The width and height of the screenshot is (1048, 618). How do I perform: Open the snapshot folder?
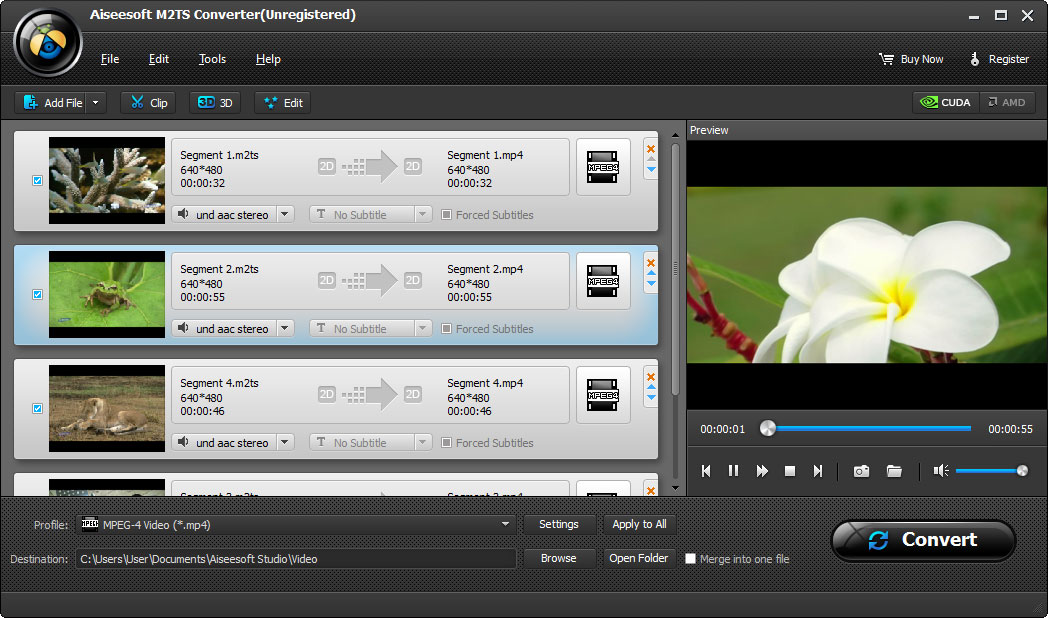tap(894, 471)
